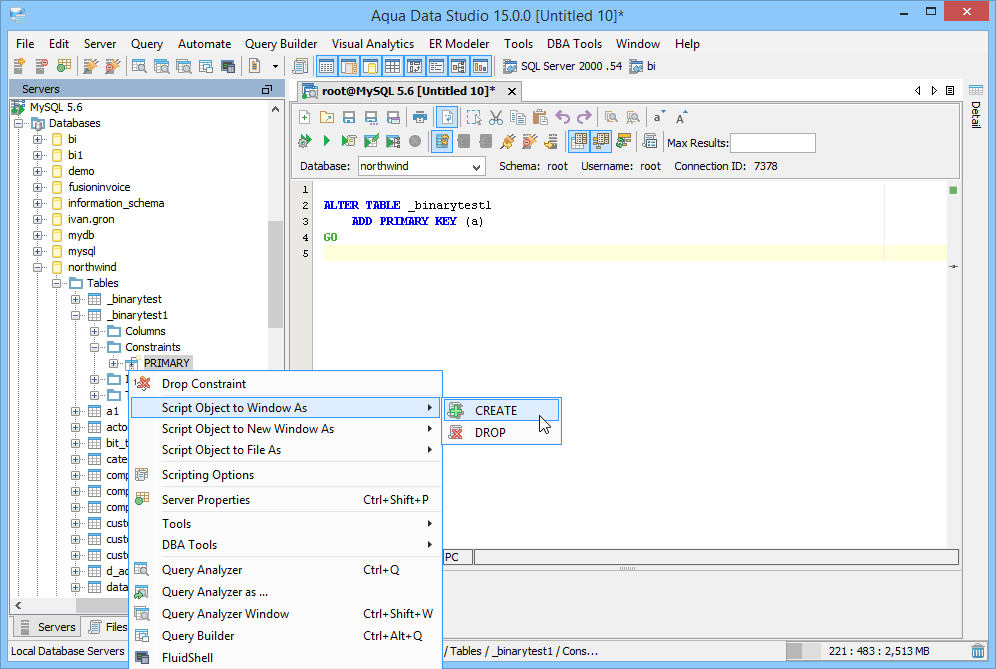Click the Max Results input field
The height and width of the screenshot is (669, 996).
[773, 143]
